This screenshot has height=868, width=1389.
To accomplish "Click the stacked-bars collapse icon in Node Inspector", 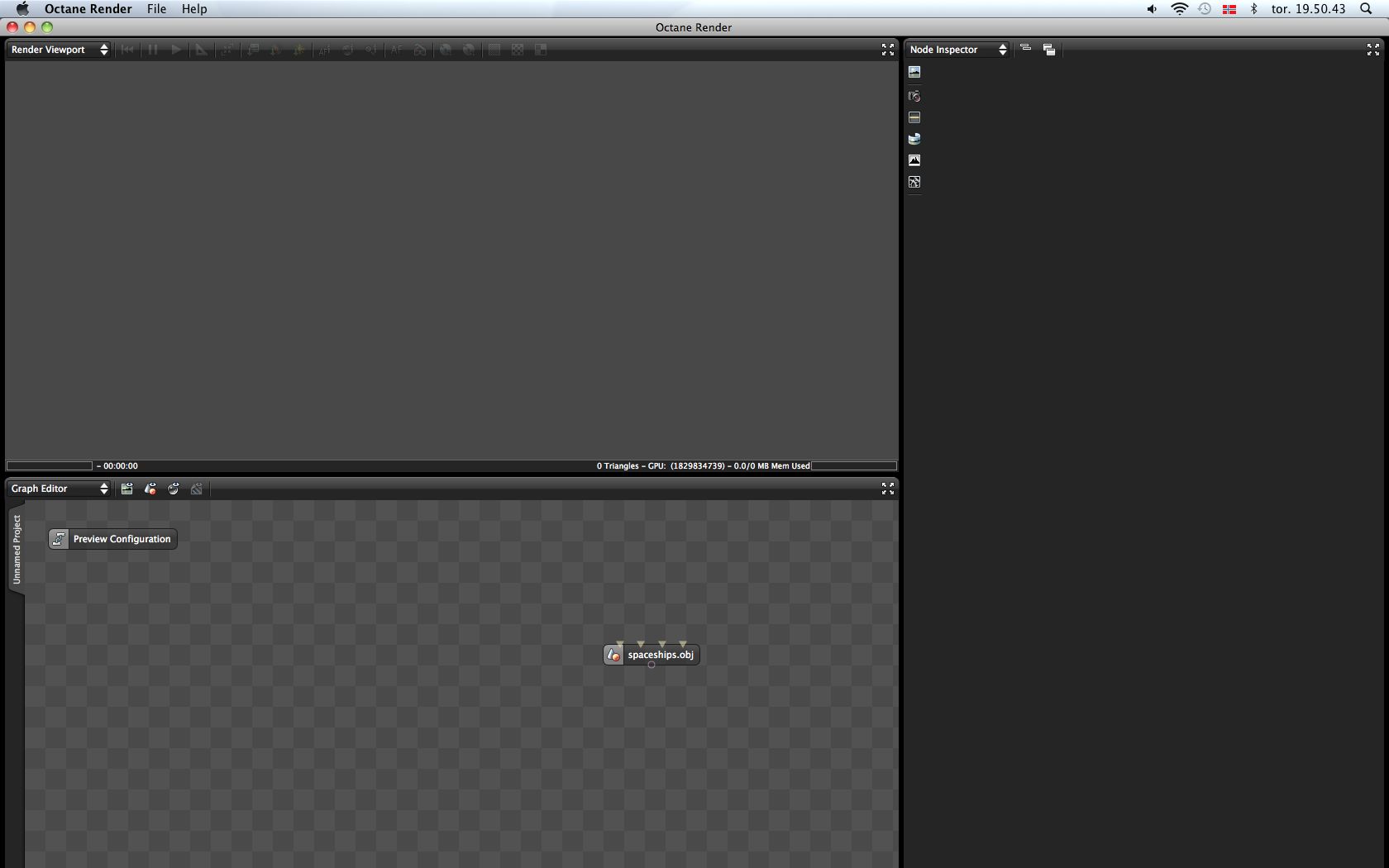I will coord(1025,49).
